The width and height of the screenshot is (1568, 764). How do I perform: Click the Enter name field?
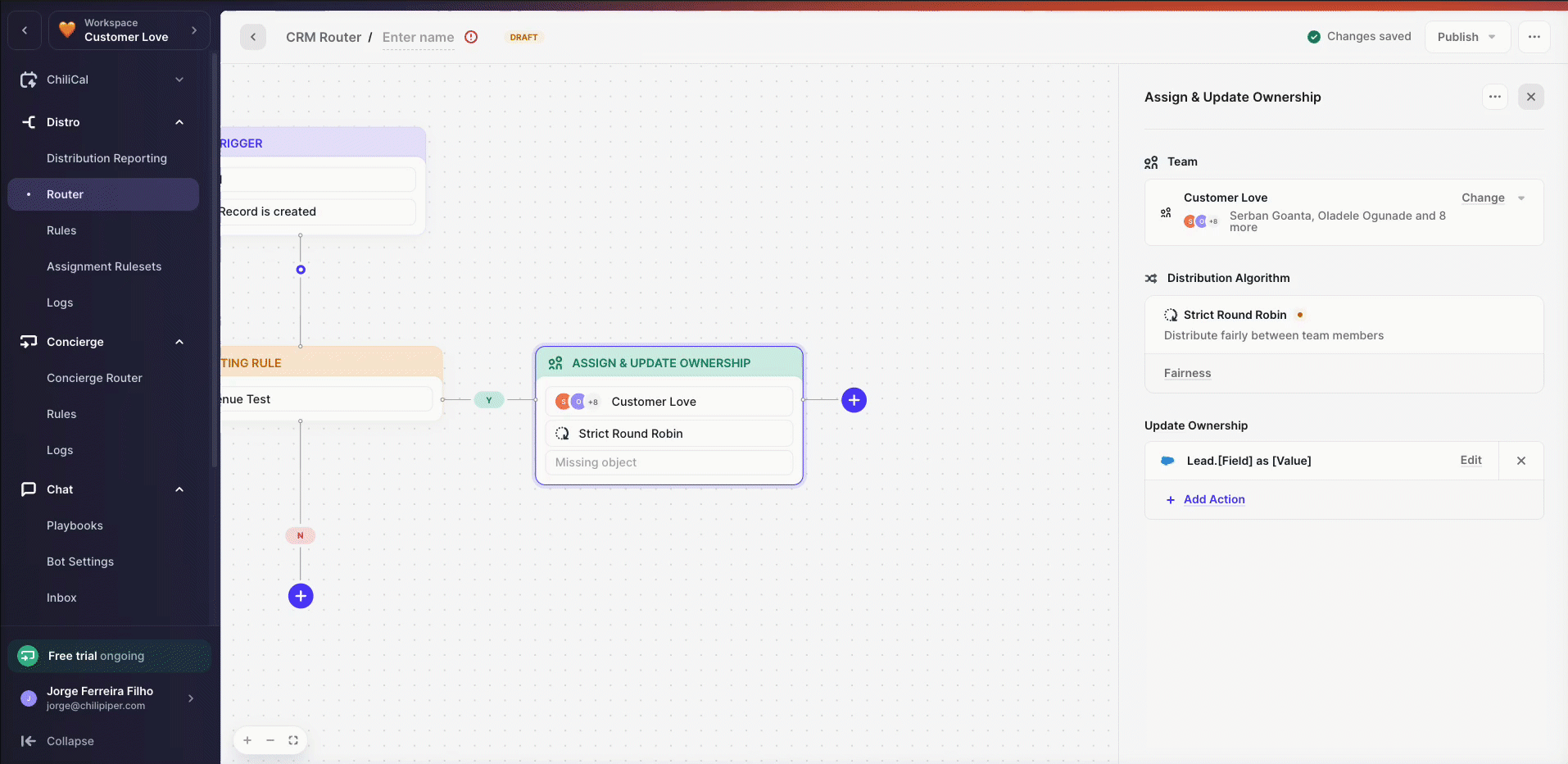[418, 37]
